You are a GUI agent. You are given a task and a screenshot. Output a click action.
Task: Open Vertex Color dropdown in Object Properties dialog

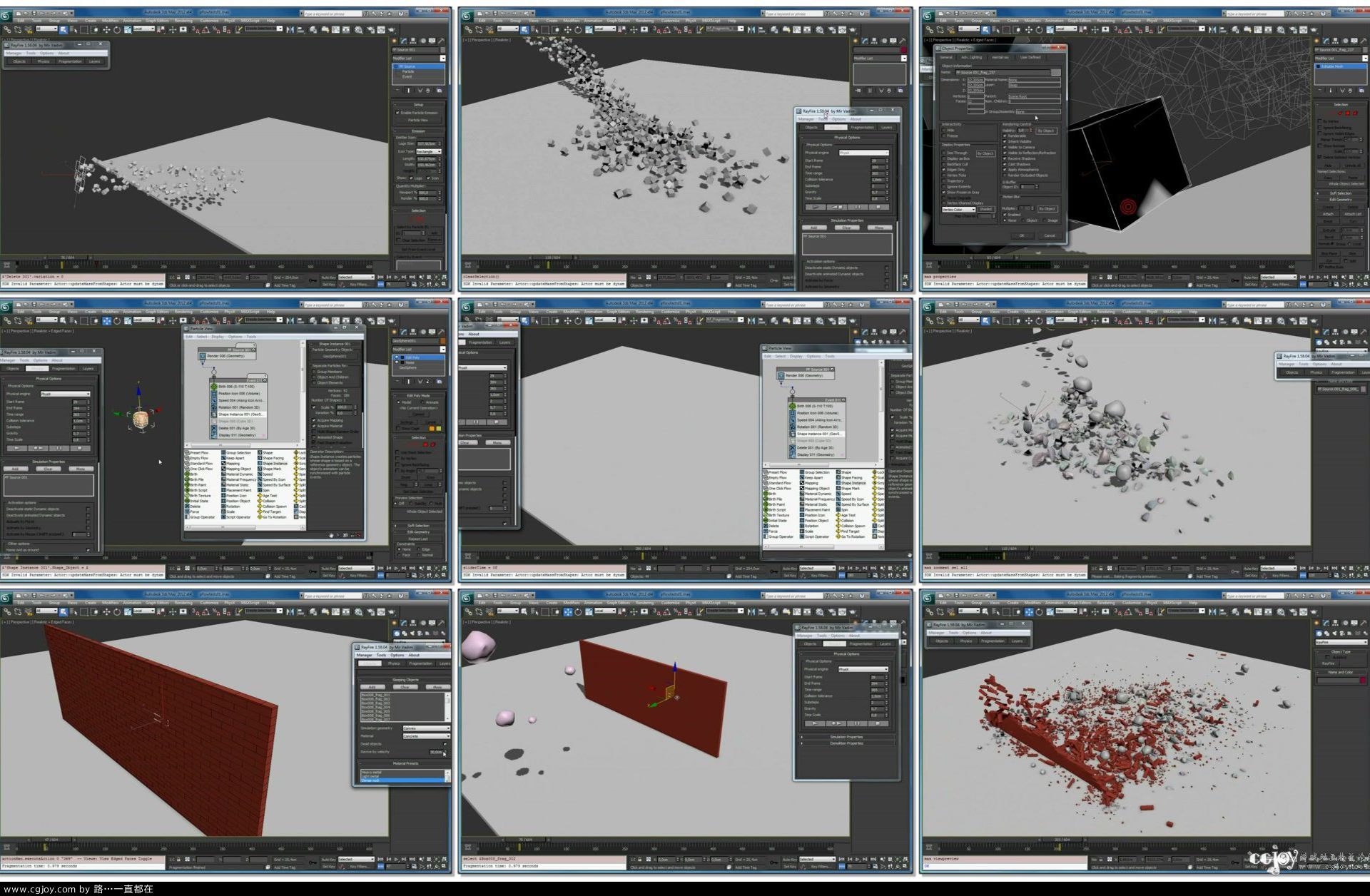(x=958, y=210)
